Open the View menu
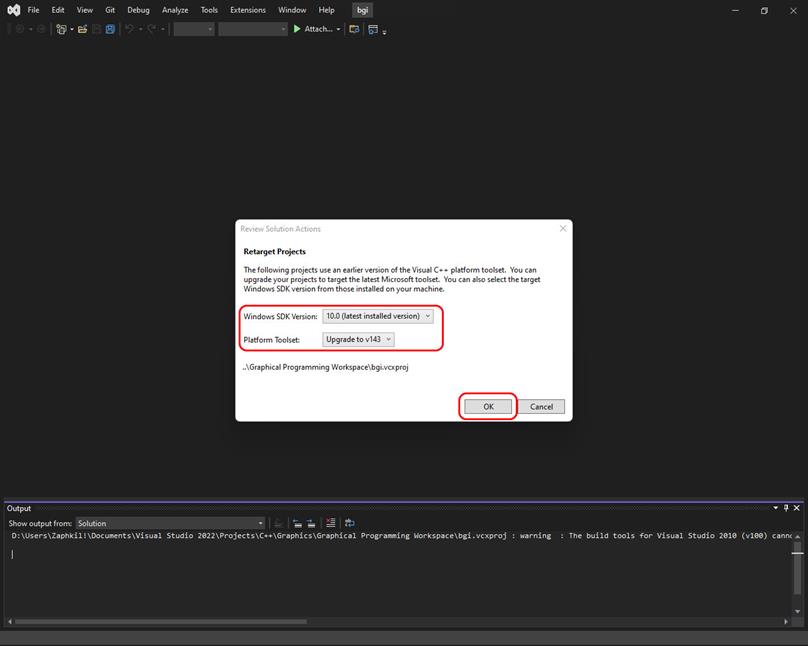 (x=85, y=10)
